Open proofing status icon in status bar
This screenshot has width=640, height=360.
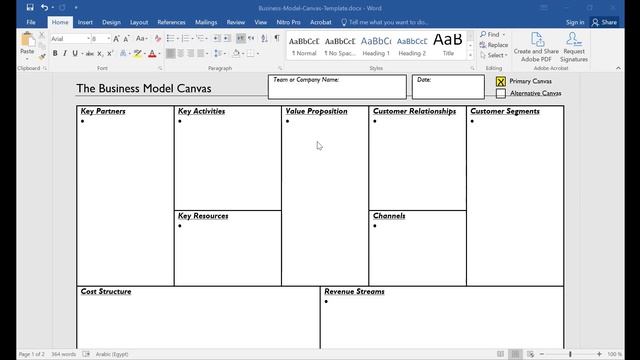(86, 354)
